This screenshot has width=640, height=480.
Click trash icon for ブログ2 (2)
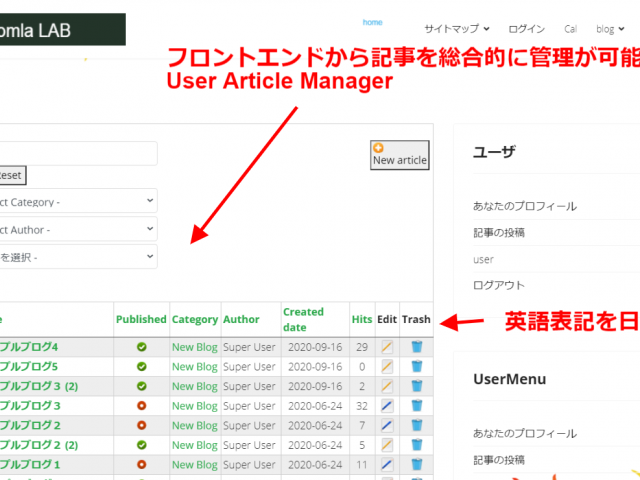[417, 444]
